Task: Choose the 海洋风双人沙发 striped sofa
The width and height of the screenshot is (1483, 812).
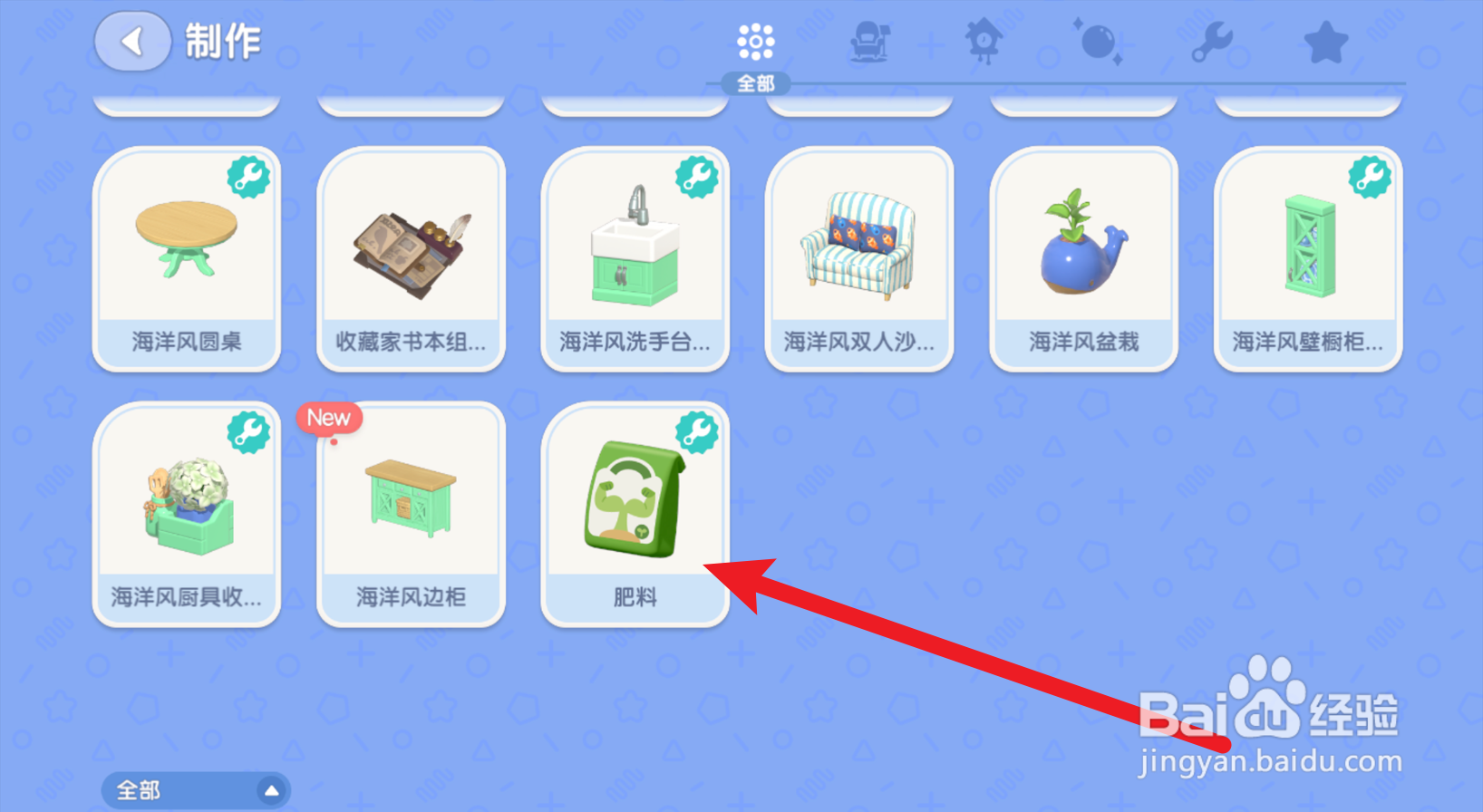Action: [x=859, y=259]
